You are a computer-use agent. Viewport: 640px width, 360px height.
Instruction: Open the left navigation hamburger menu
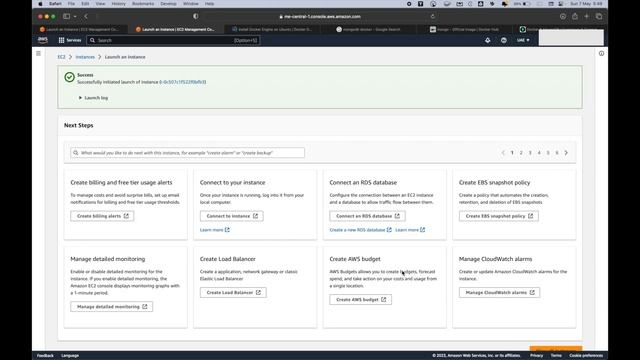click(x=38, y=53)
